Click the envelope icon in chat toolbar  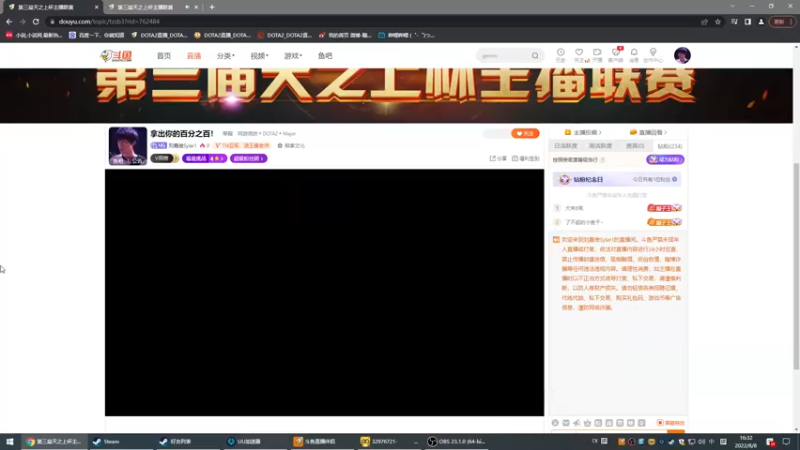pos(566,423)
